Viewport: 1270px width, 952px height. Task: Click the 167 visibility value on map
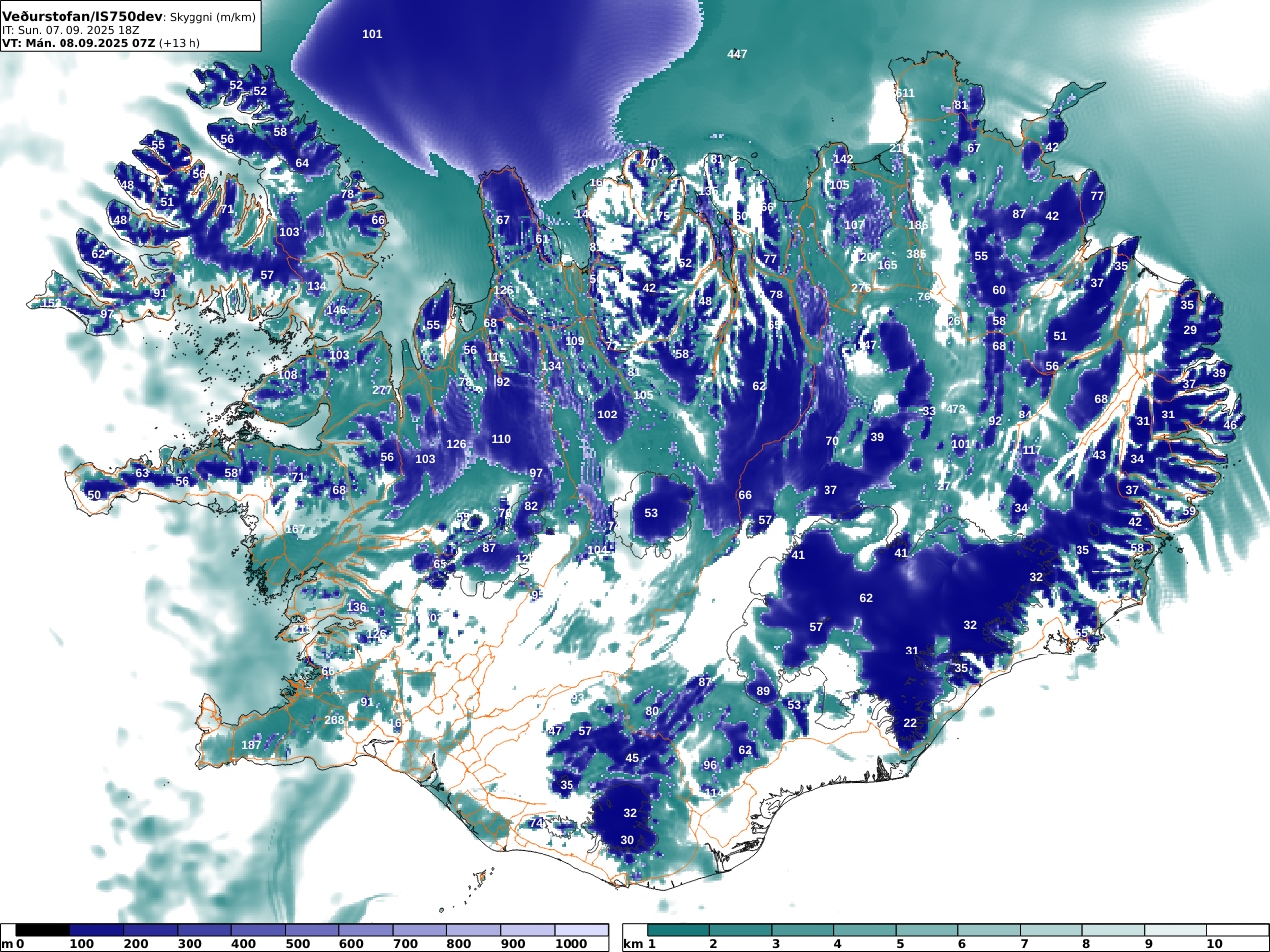tap(295, 530)
